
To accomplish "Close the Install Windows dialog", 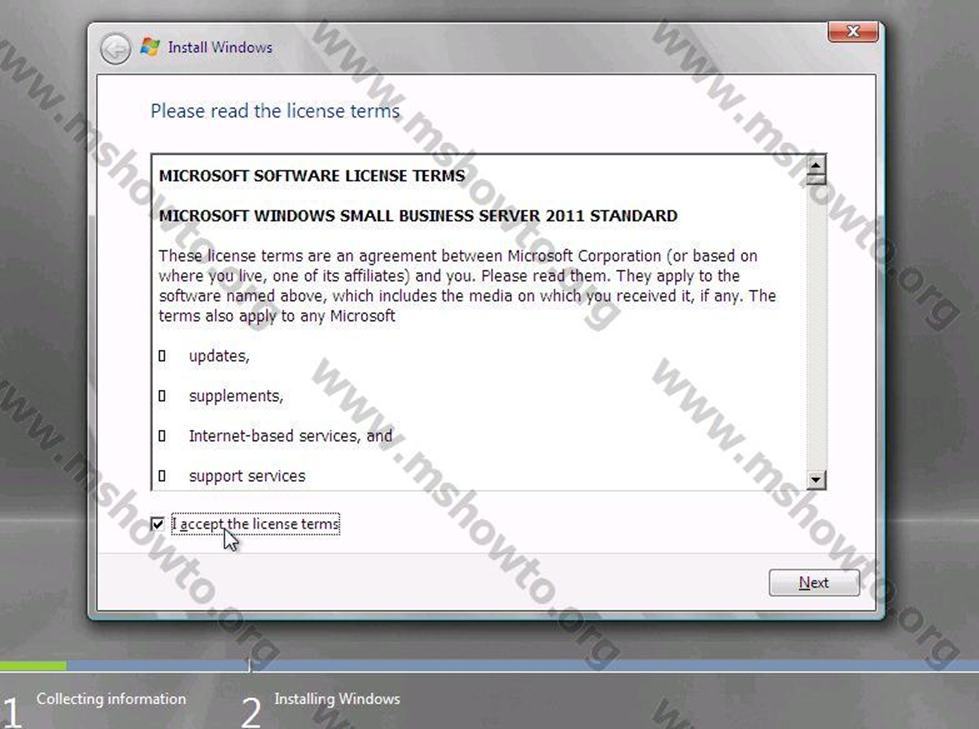I will (x=853, y=31).
